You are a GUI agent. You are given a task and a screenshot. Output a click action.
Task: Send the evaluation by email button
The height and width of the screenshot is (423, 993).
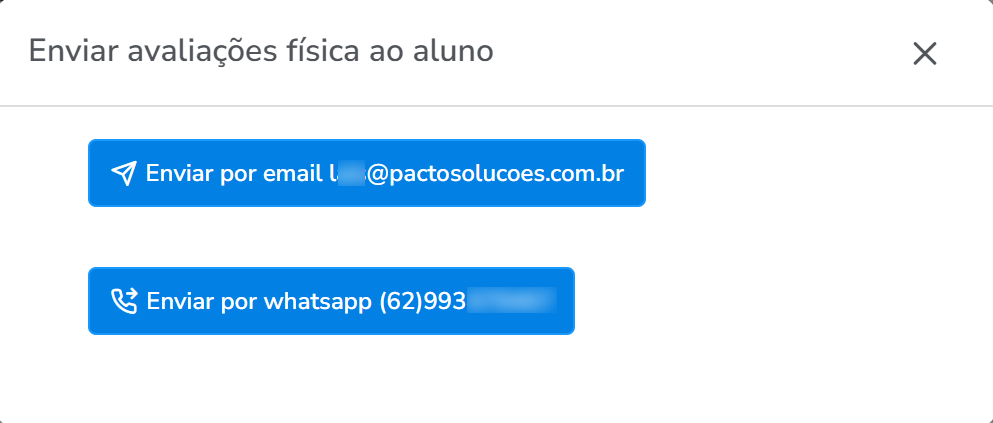(367, 173)
